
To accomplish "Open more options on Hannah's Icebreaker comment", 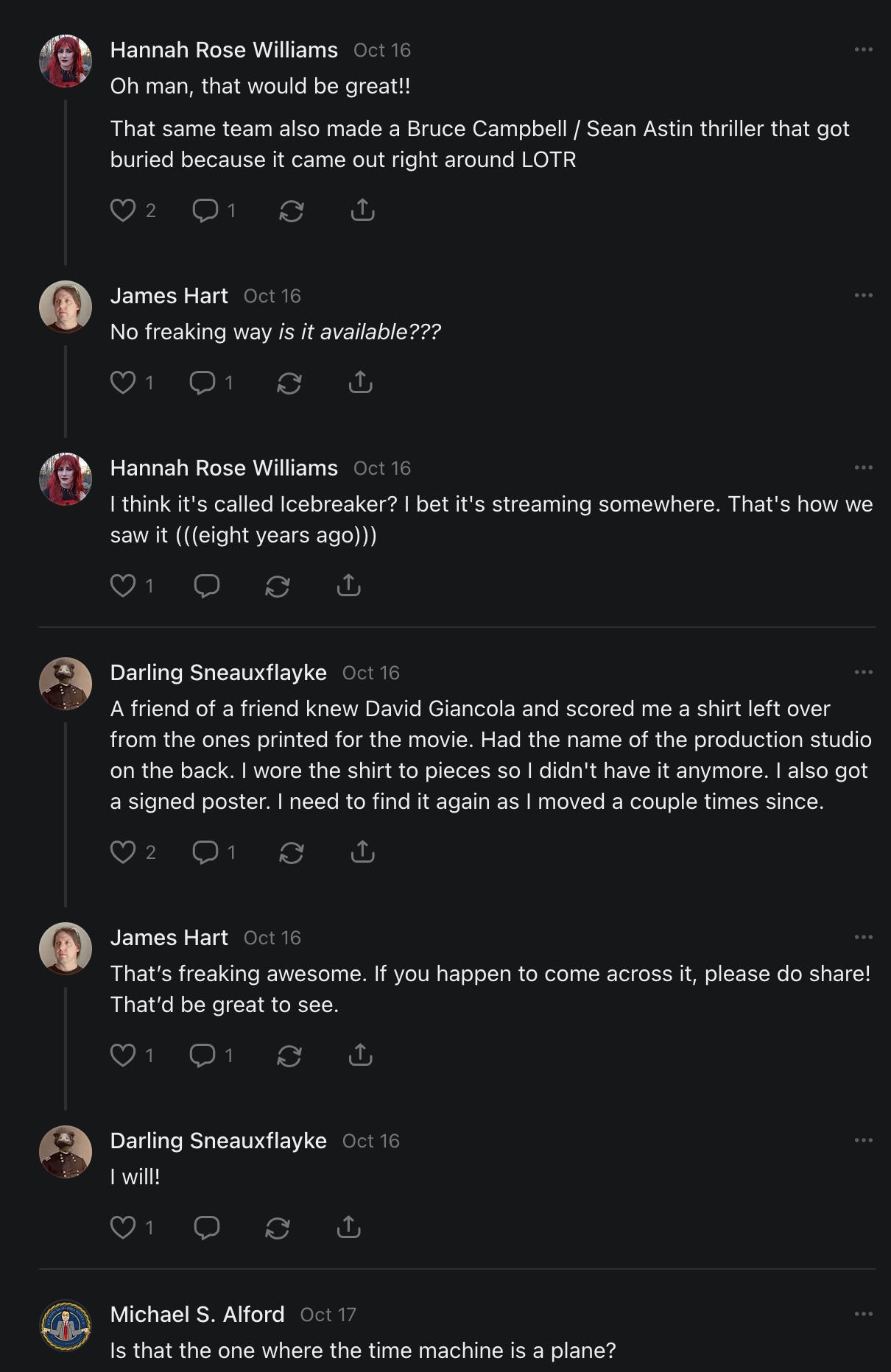I will [x=863, y=467].
